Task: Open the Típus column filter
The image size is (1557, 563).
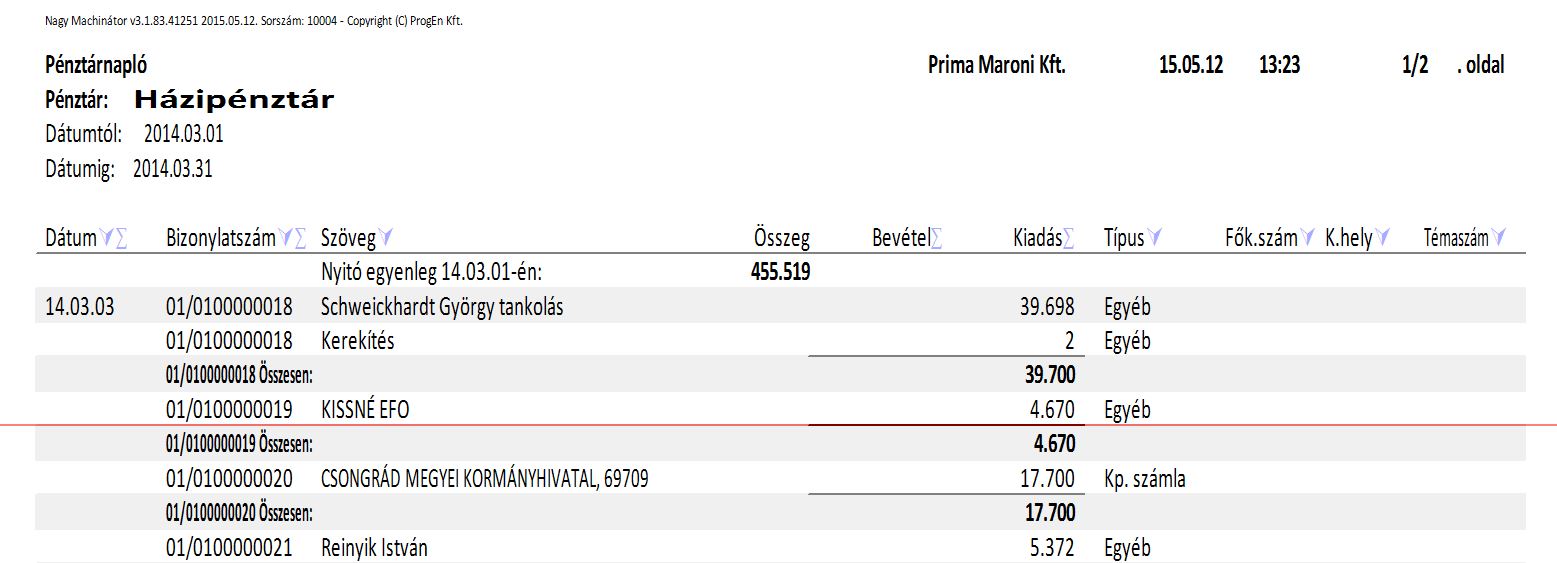Action: pyautogui.click(x=1155, y=238)
